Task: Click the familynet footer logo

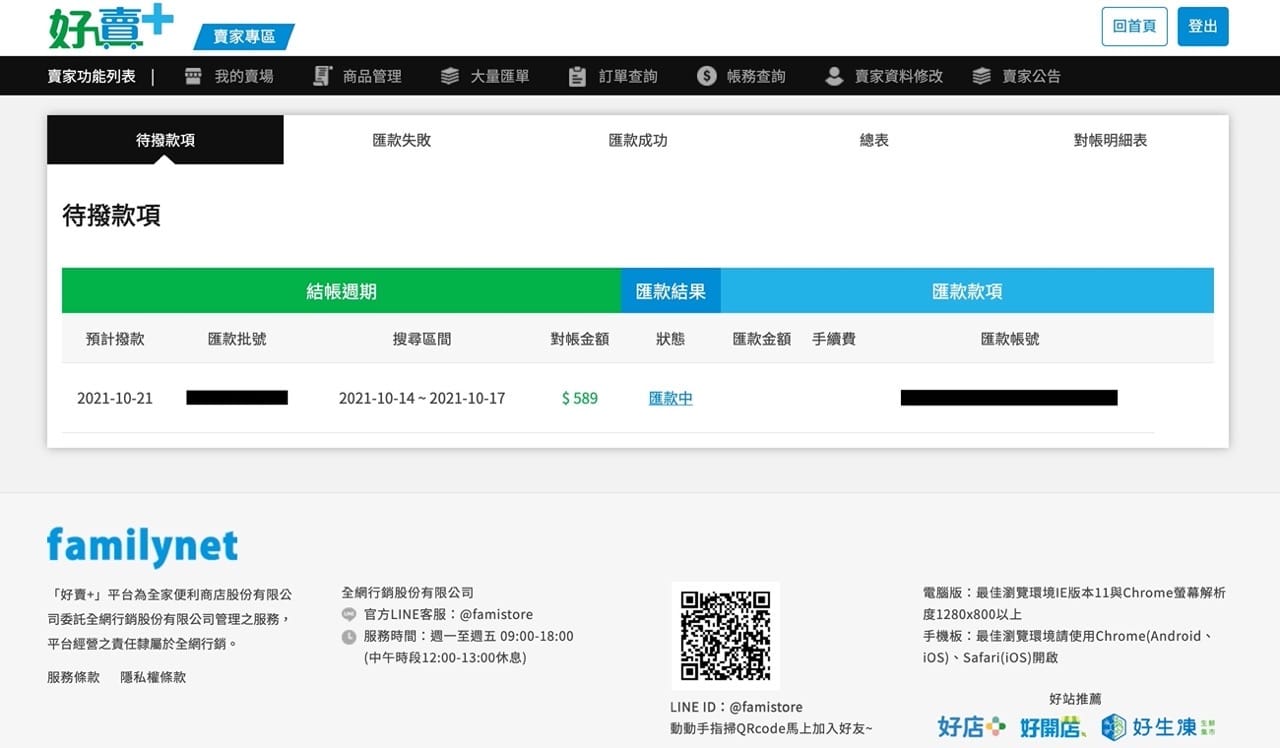Action: [142, 547]
